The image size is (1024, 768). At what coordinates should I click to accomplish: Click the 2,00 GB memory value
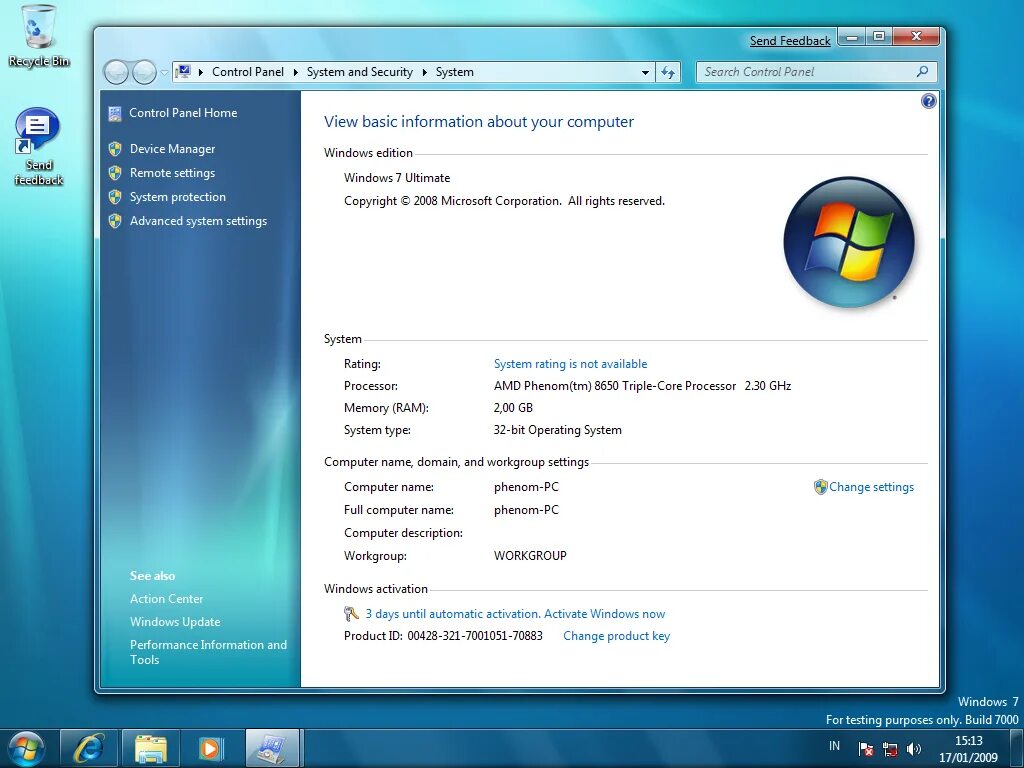coord(513,408)
